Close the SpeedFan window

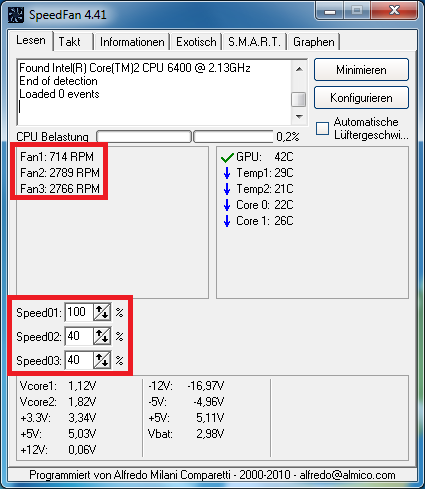395,11
